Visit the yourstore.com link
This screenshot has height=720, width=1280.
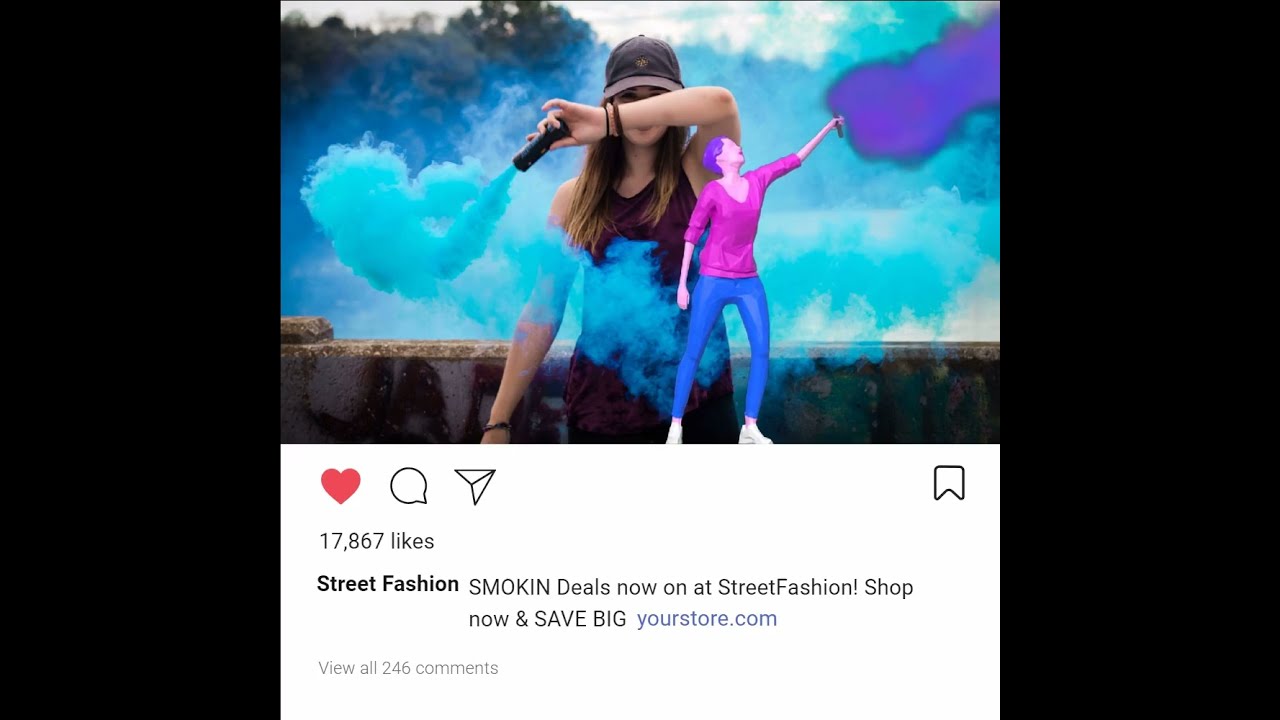707,618
